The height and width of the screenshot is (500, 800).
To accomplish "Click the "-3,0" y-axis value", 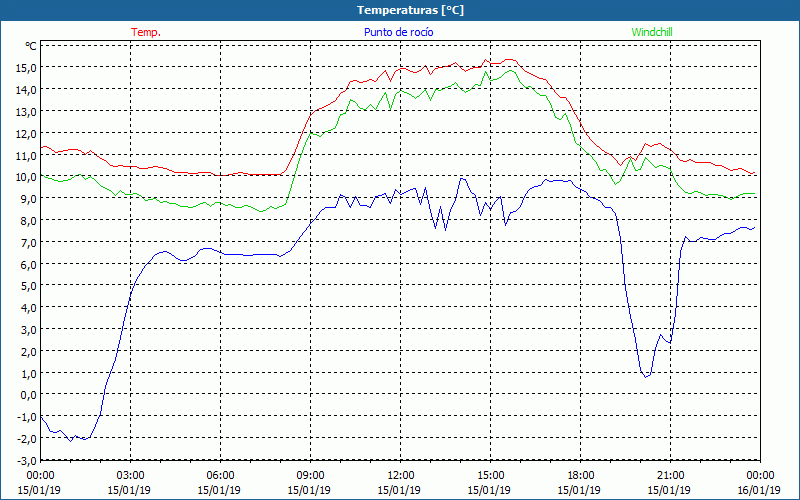I will pyautogui.click(x=27, y=461).
